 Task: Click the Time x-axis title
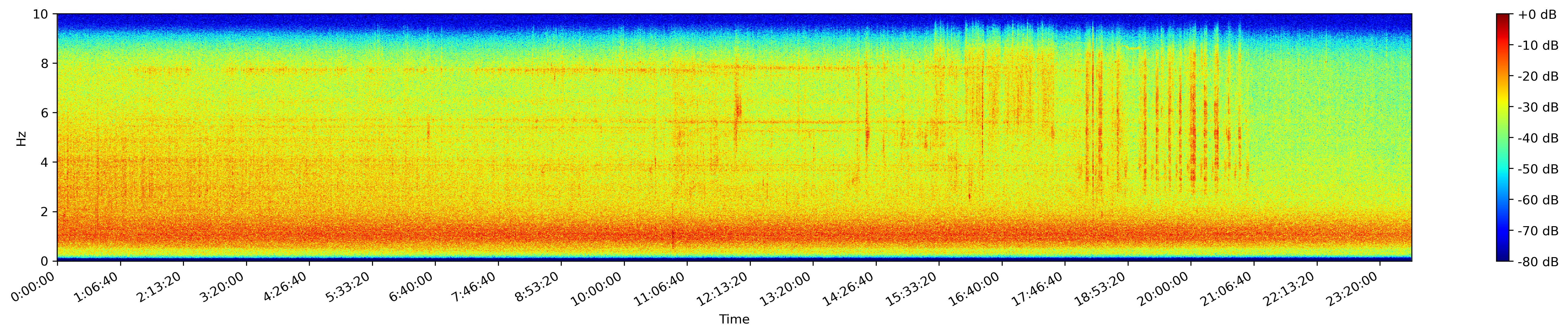point(734,319)
